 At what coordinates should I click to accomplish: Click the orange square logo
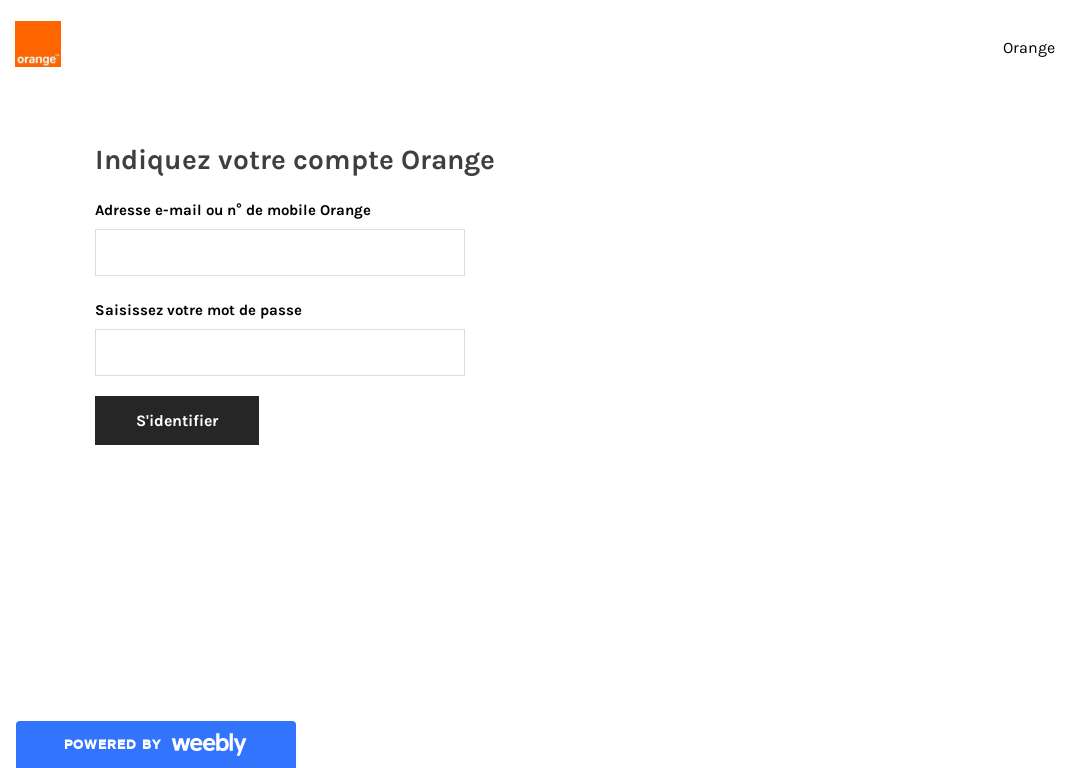38,44
